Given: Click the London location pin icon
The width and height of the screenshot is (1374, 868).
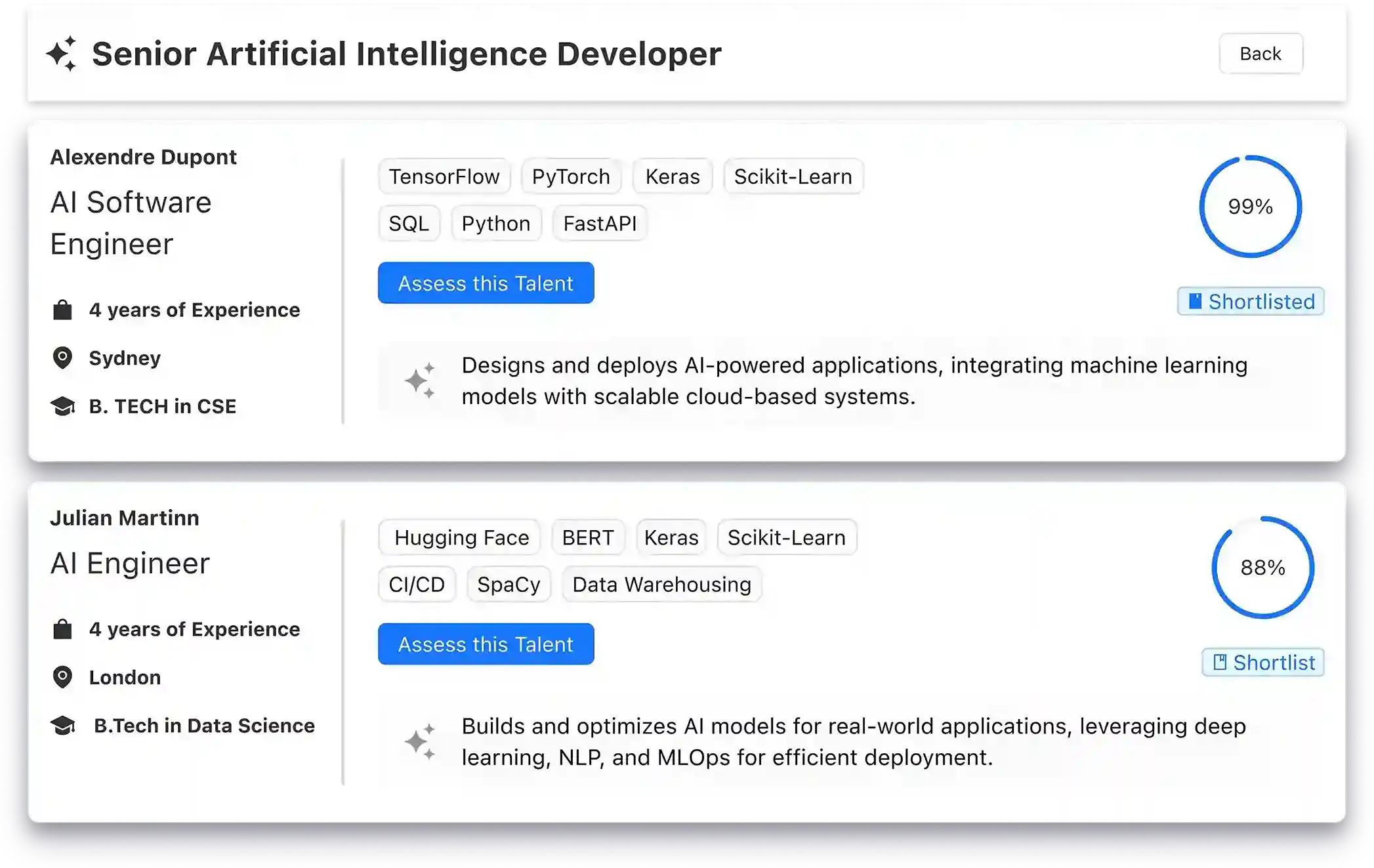Looking at the screenshot, I should 62,677.
